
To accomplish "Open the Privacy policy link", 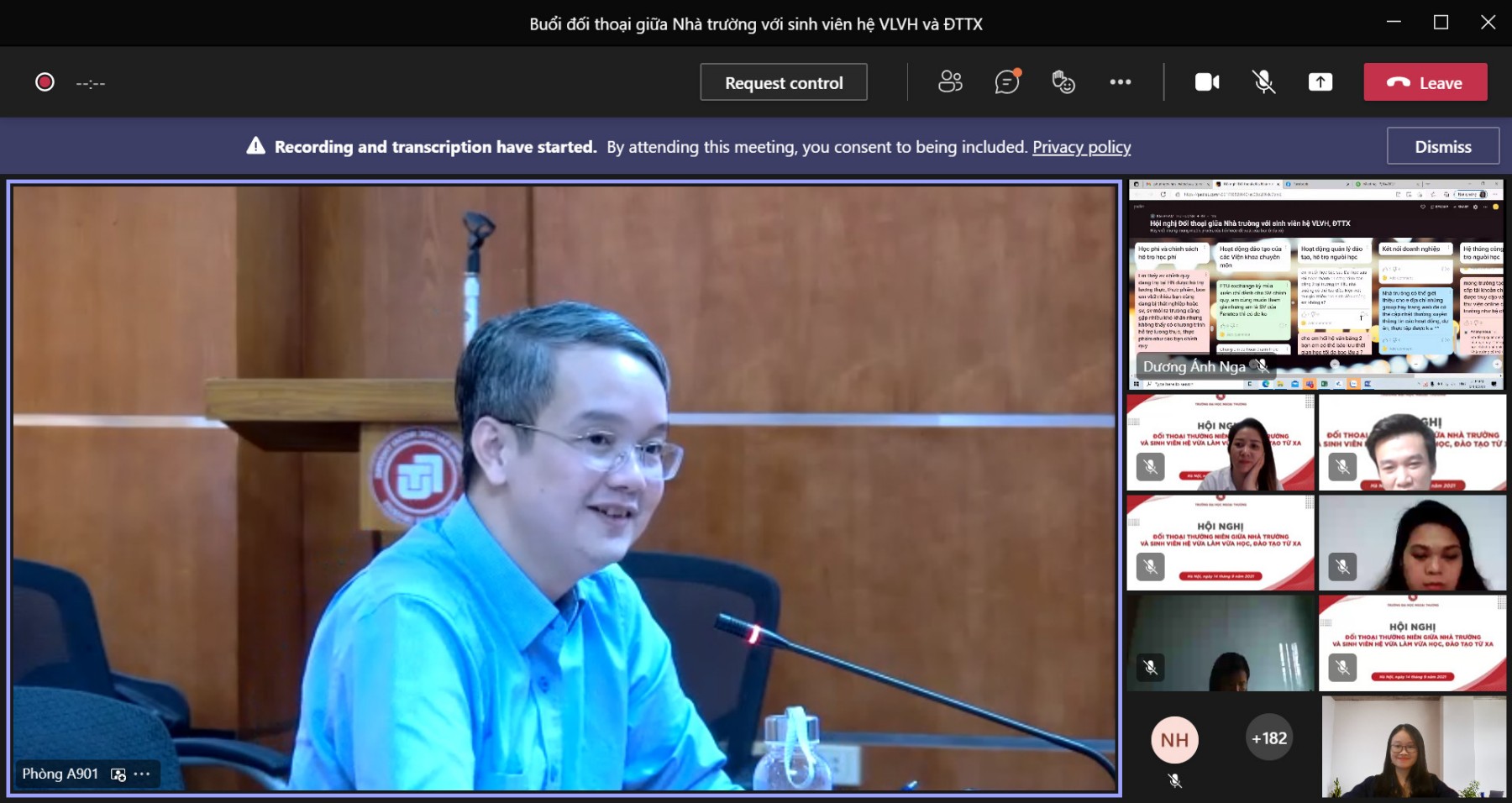I will click(x=1081, y=147).
